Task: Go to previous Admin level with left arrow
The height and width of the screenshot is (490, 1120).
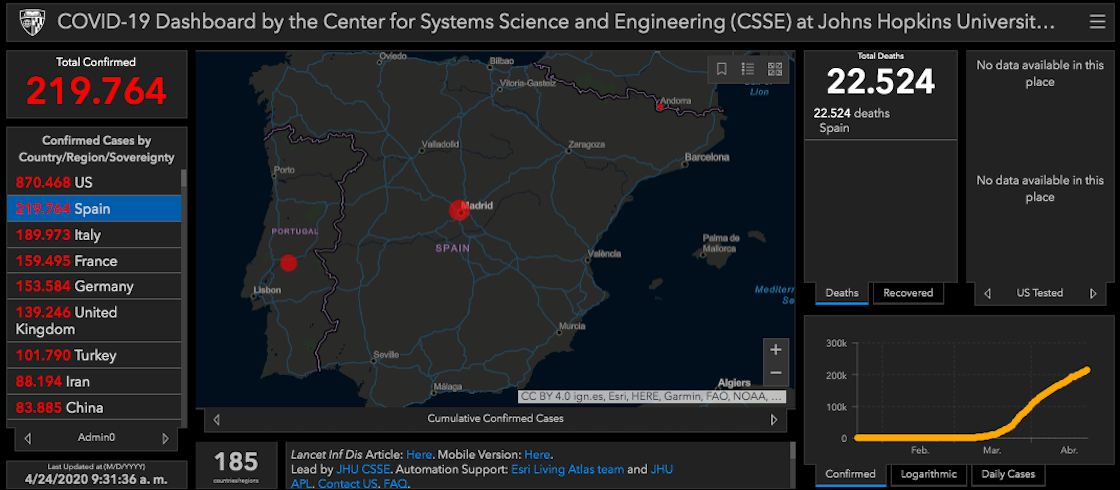Action: pos(28,438)
